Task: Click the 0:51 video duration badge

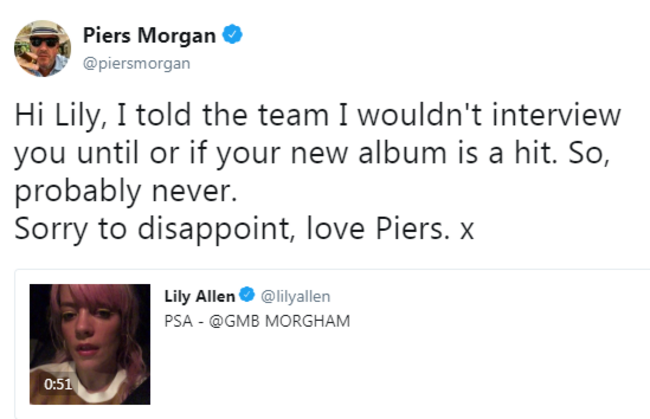Action: [58, 384]
